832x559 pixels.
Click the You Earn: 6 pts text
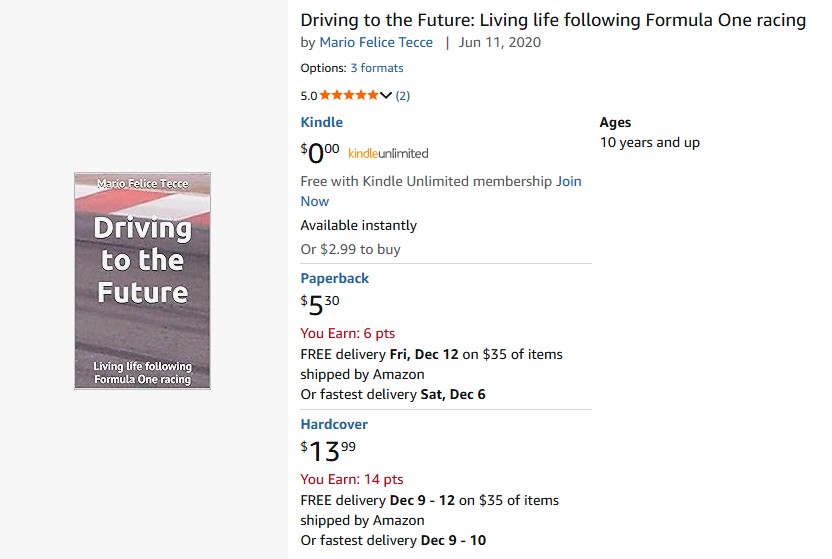(x=347, y=333)
